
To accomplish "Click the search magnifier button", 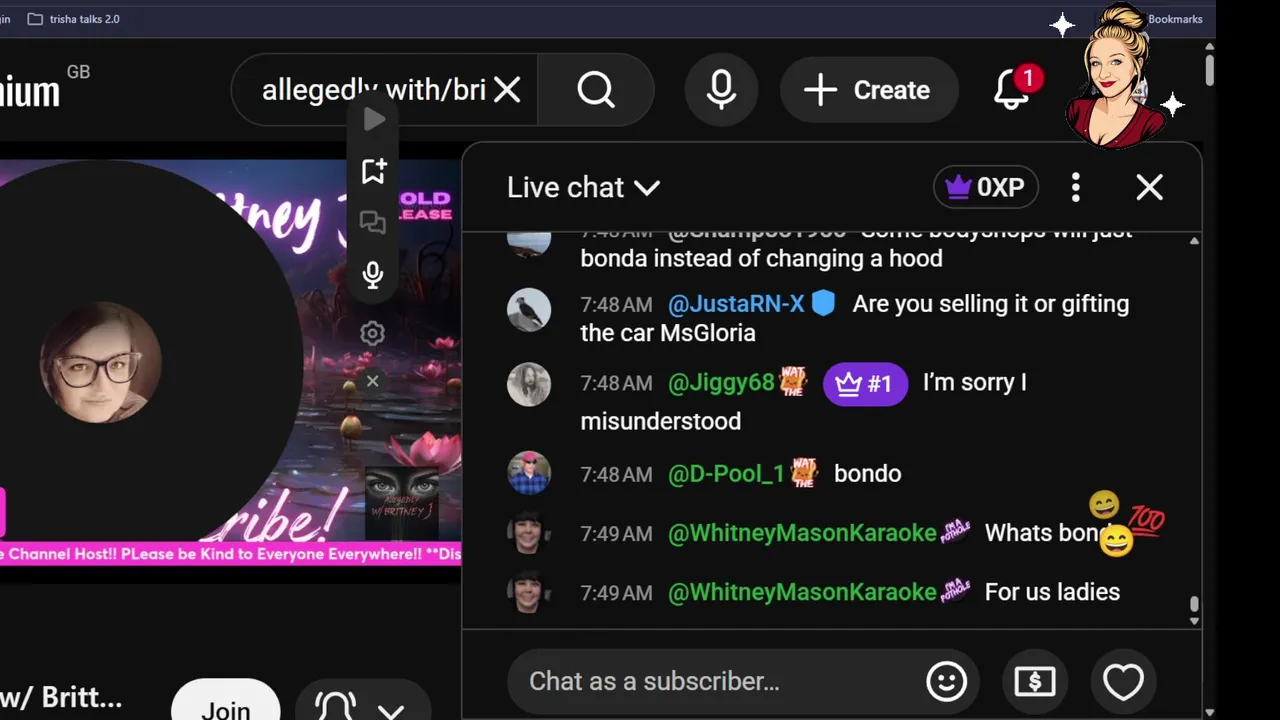I will (596, 90).
